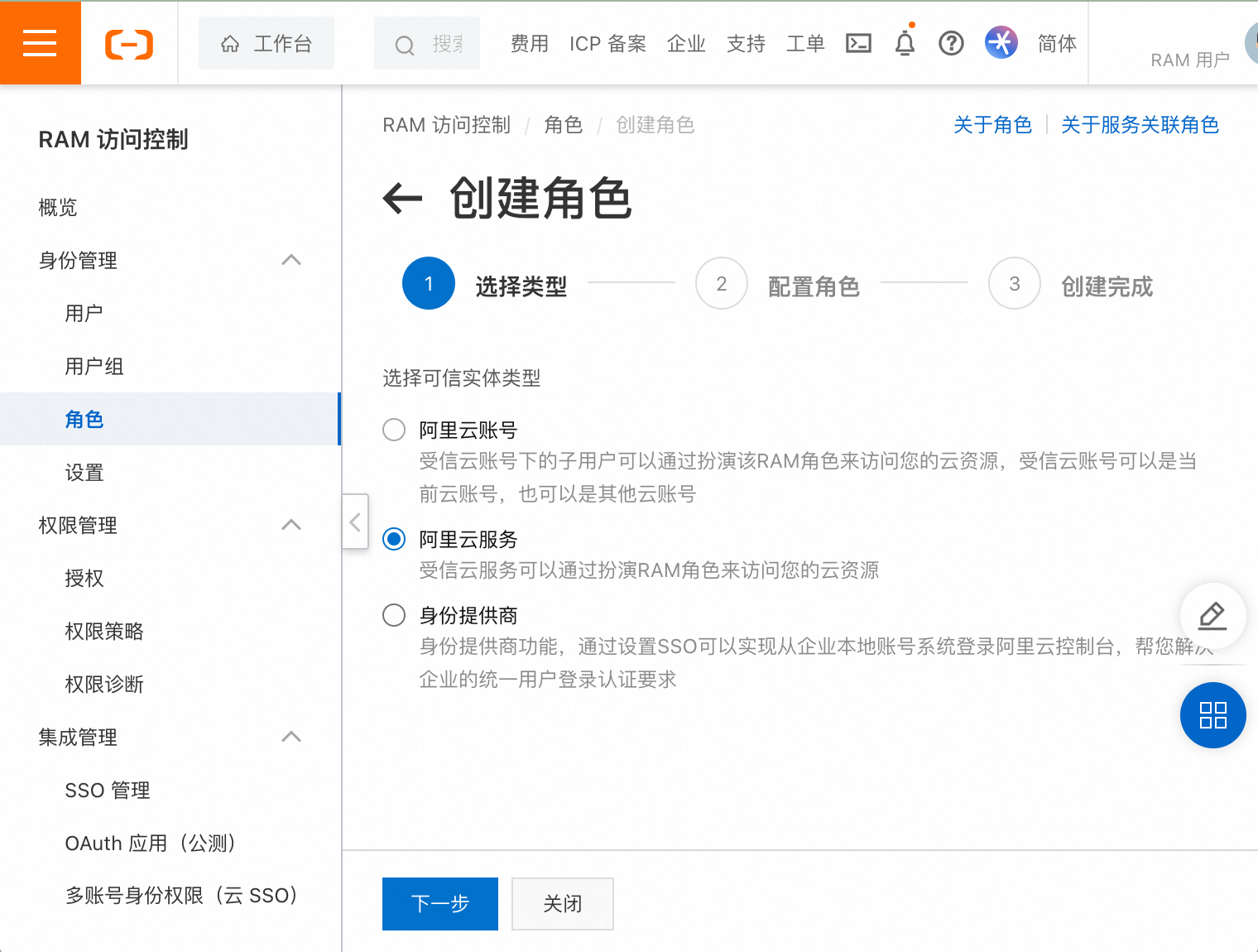Go back using the arrow beside 创建角色

click(x=403, y=198)
